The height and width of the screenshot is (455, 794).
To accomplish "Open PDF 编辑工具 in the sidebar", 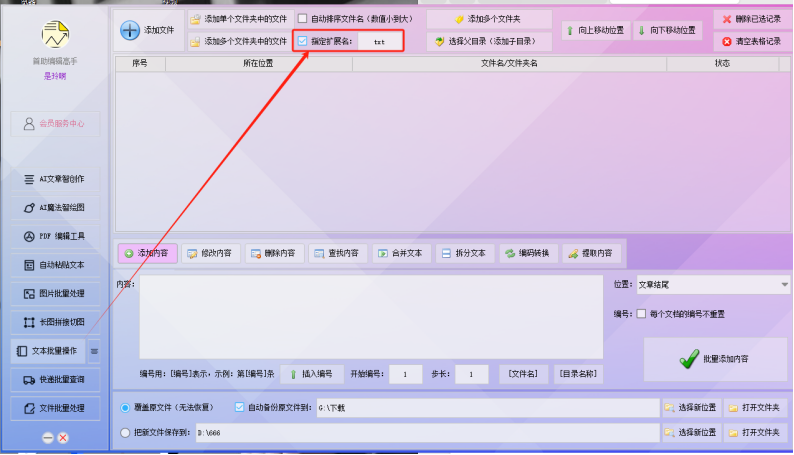I will click(x=55, y=236).
